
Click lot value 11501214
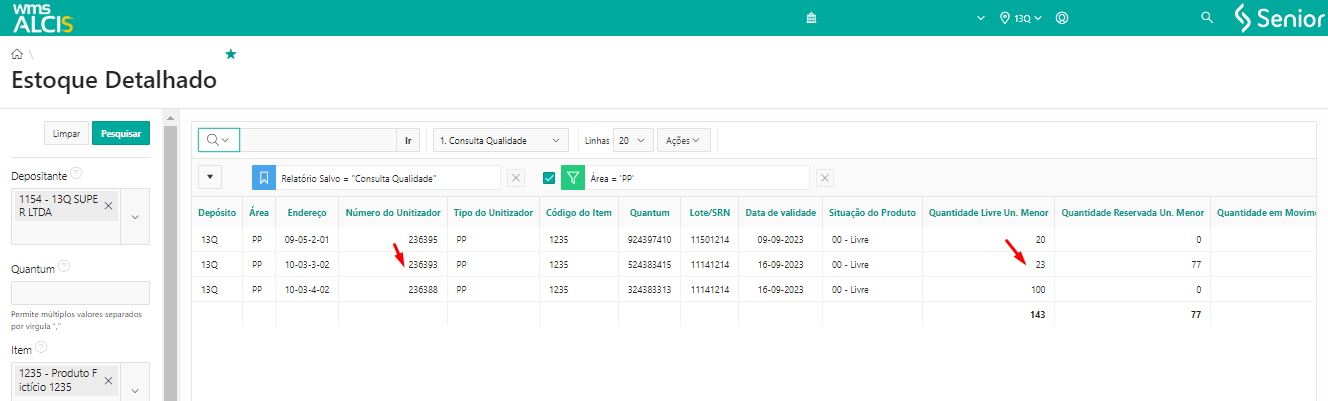point(710,240)
